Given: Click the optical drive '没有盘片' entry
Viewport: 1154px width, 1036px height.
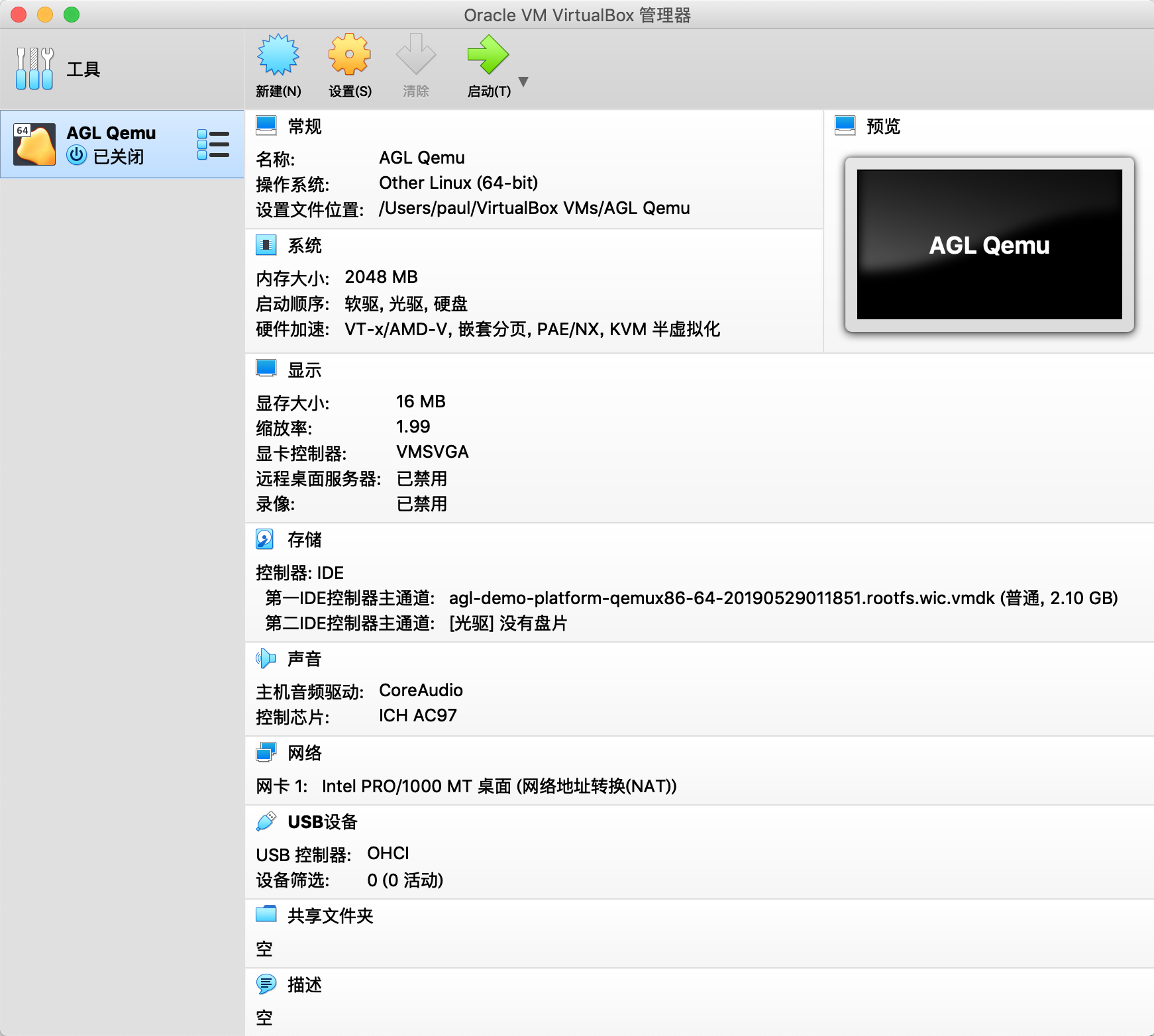Looking at the screenshot, I should pos(508,623).
